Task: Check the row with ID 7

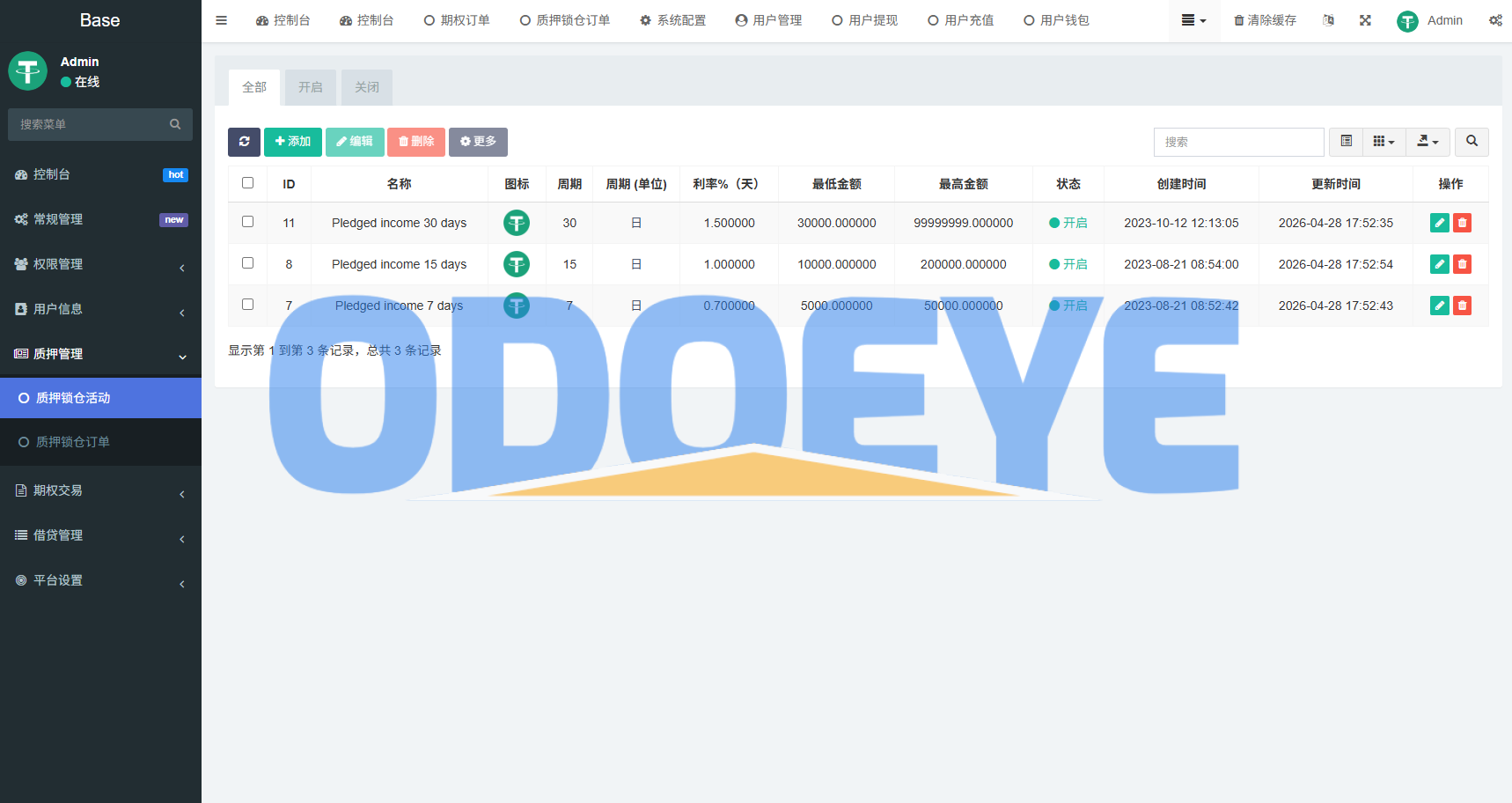Action: tap(247, 305)
